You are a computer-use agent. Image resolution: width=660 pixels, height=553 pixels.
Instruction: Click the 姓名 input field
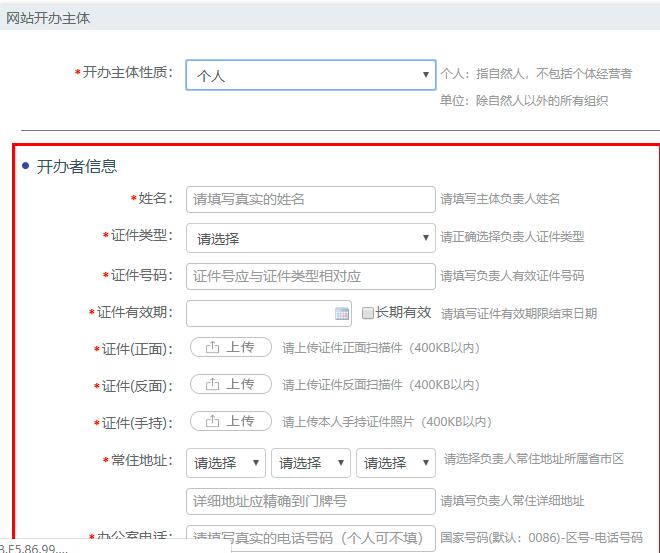311,199
